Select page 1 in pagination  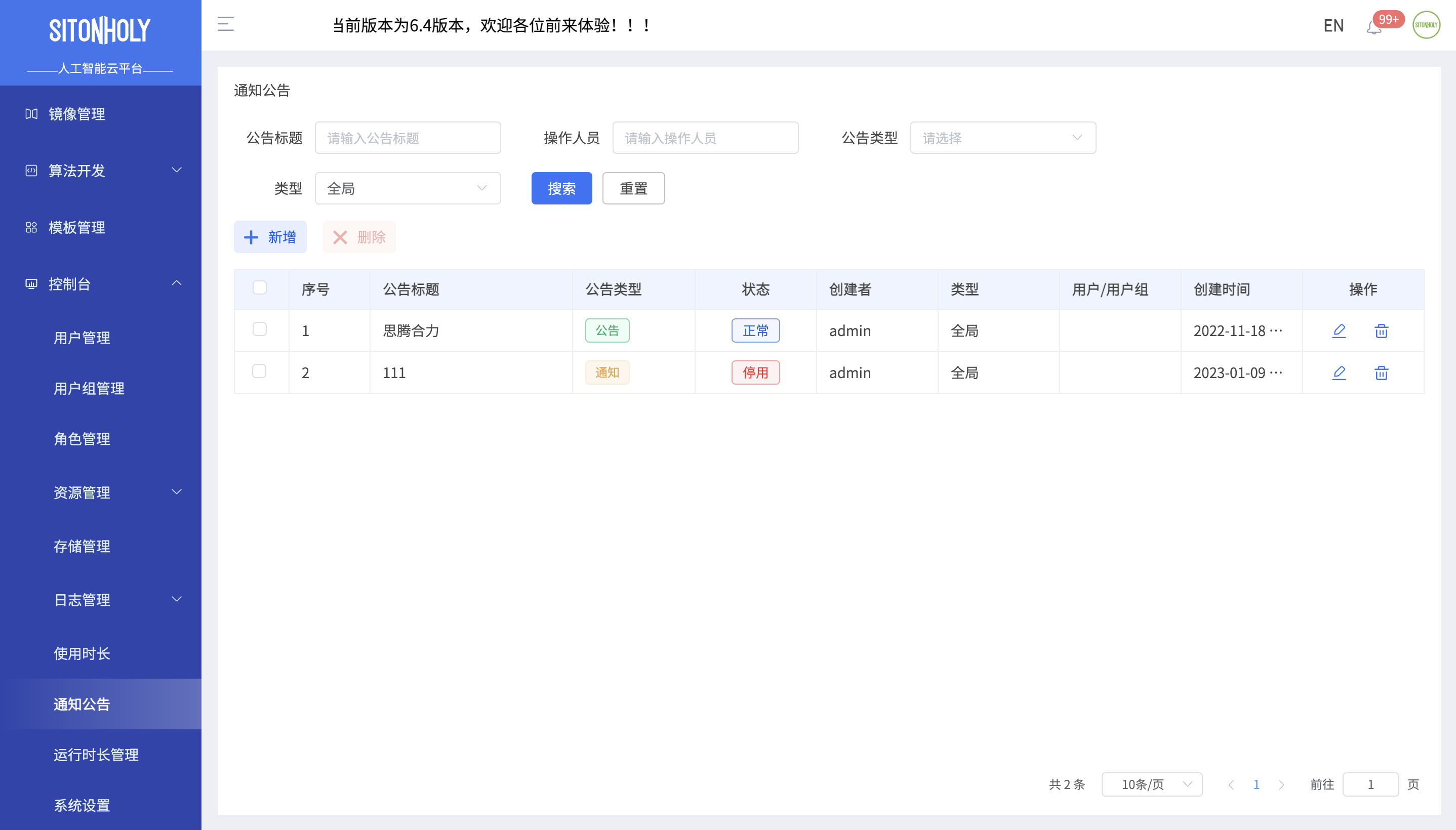1256,785
